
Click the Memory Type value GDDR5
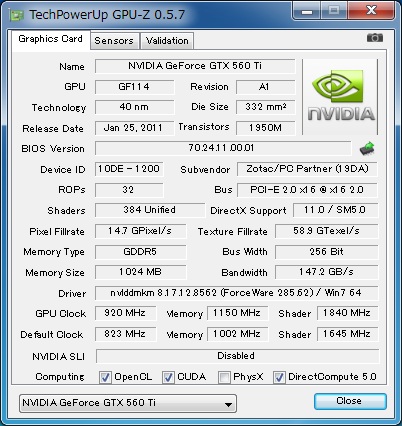[x=141, y=252]
